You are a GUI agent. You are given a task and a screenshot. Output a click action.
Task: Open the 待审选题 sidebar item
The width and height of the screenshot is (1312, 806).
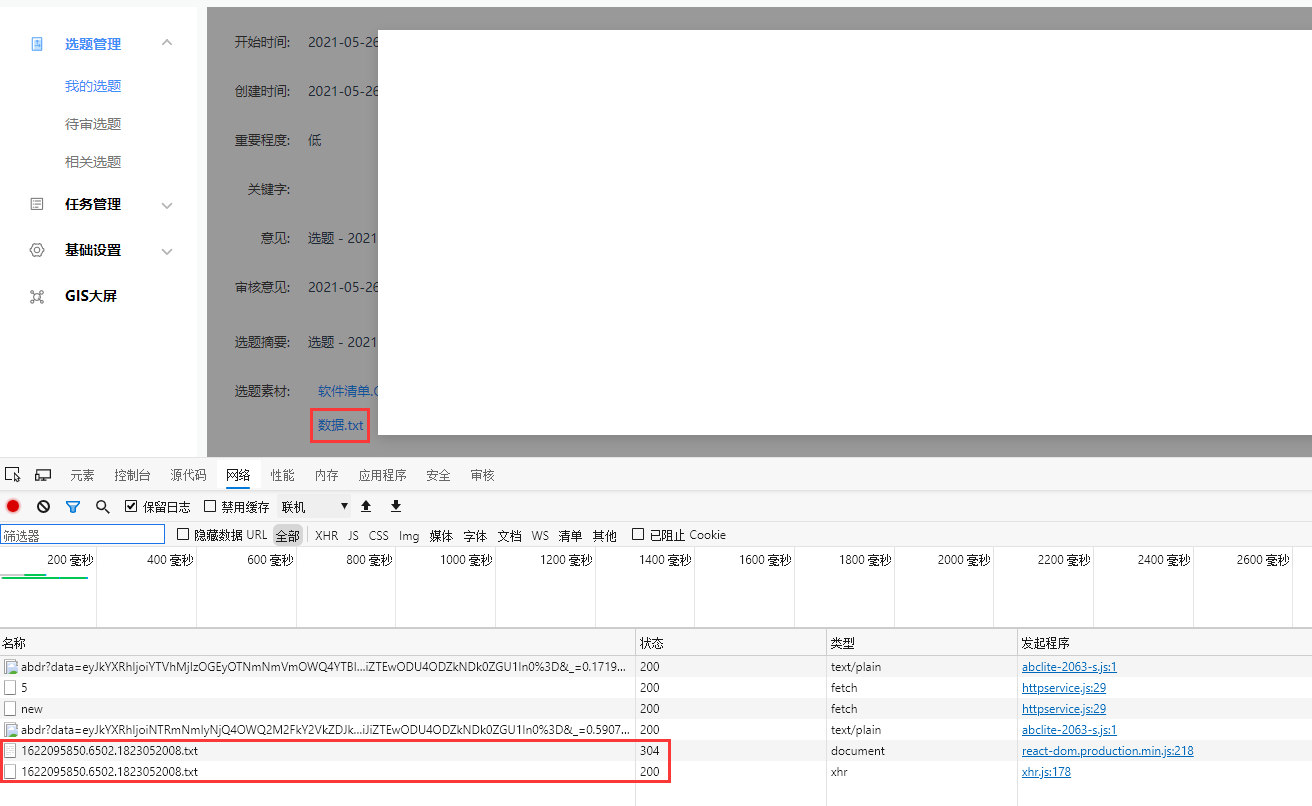(93, 124)
